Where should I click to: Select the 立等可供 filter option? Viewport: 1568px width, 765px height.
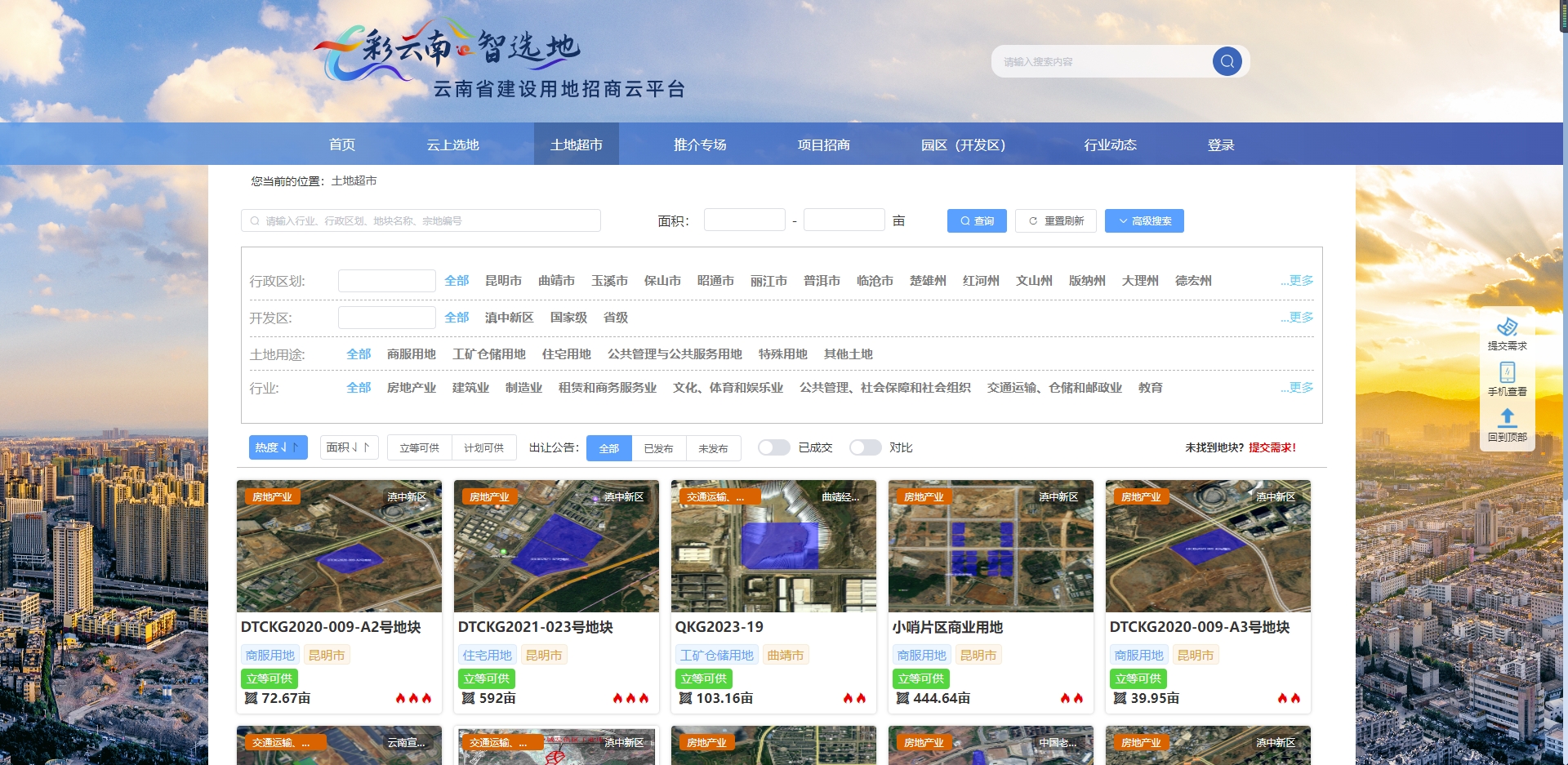[420, 448]
